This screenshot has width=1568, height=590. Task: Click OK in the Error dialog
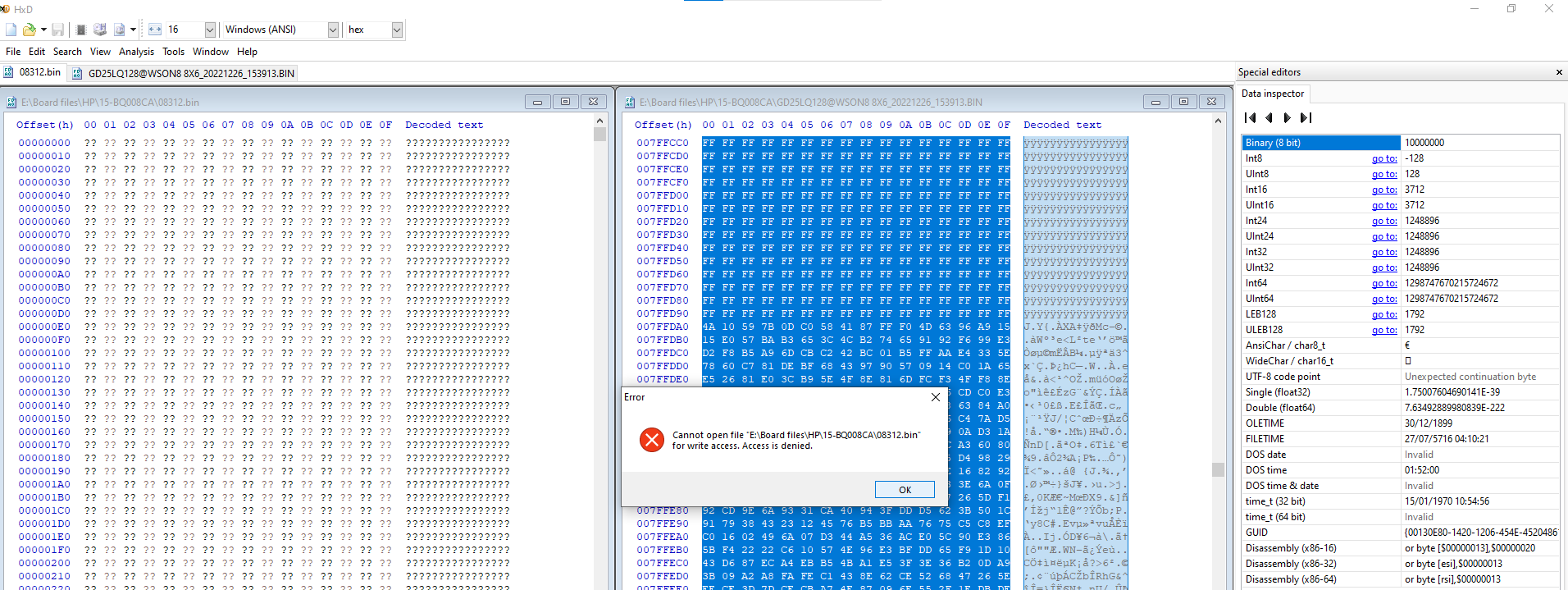click(905, 490)
